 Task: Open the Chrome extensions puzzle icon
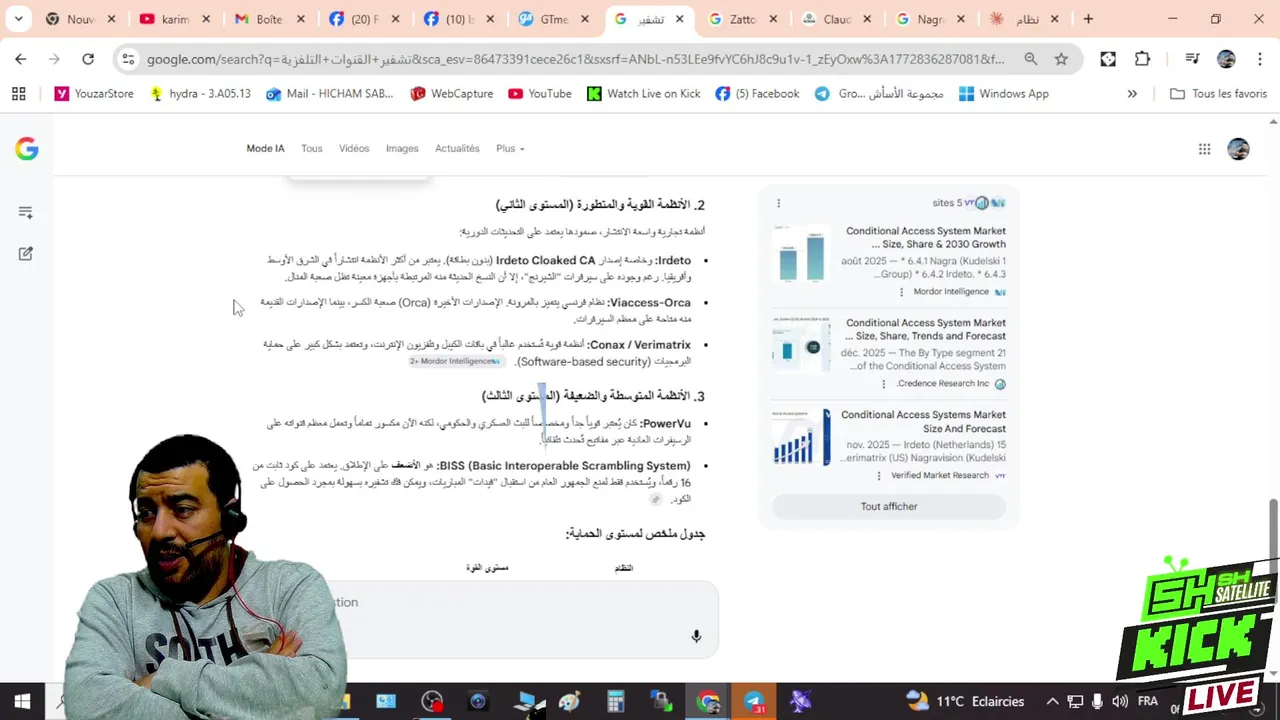pos(1143,59)
